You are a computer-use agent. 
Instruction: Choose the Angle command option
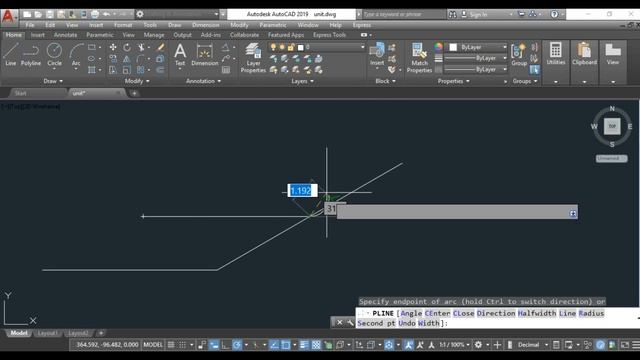(411, 313)
